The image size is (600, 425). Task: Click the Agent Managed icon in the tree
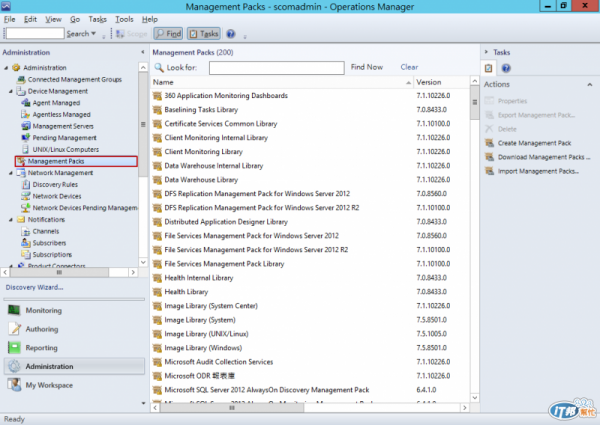pos(26,103)
